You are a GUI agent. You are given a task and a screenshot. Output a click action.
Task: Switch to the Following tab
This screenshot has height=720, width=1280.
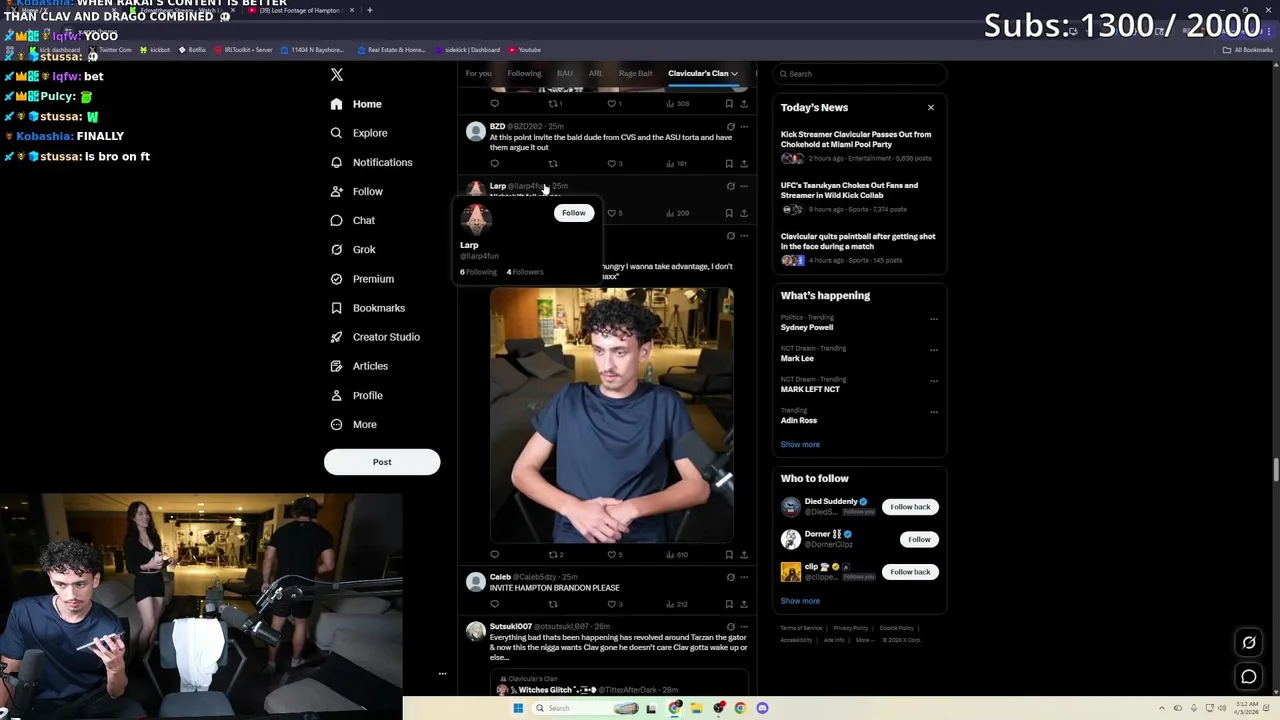(x=524, y=73)
